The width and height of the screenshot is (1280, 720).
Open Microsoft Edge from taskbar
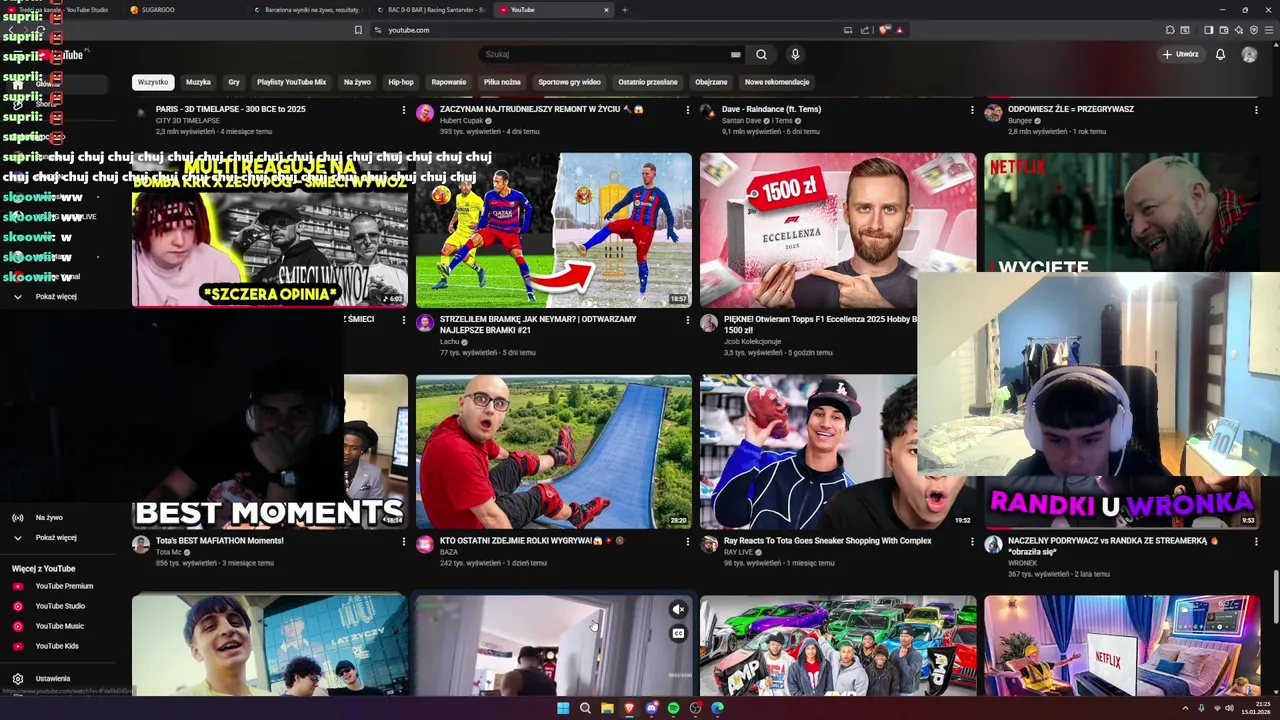click(x=717, y=708)
